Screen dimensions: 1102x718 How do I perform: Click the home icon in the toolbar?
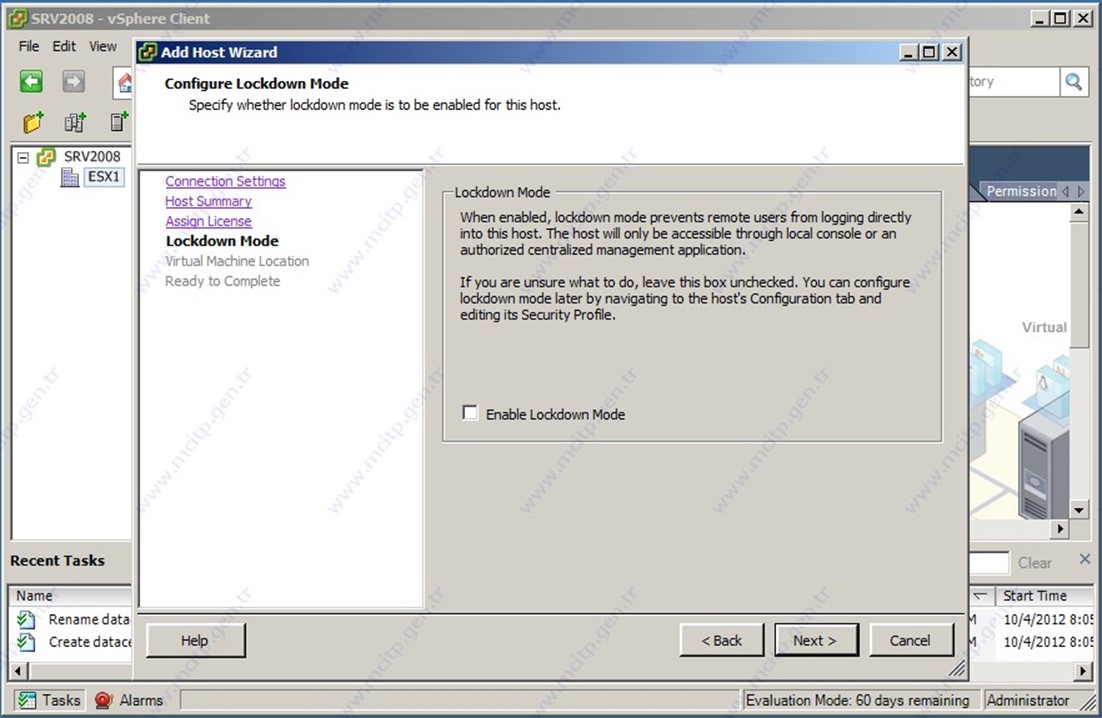pos(124,82)
